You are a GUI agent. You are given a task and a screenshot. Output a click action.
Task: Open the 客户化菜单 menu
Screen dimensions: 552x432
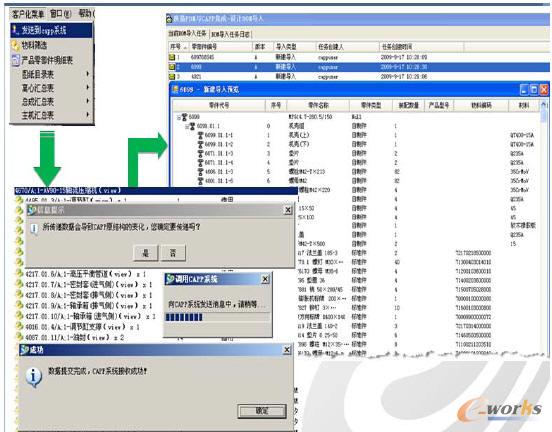(x=28, y=14)
